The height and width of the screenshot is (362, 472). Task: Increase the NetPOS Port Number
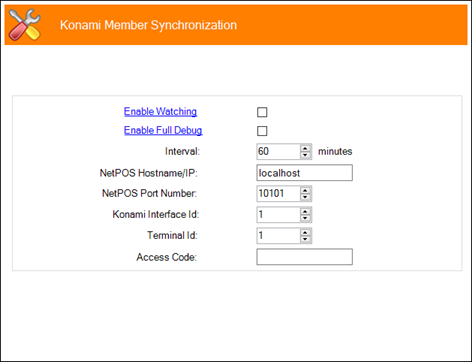point(305,190)
